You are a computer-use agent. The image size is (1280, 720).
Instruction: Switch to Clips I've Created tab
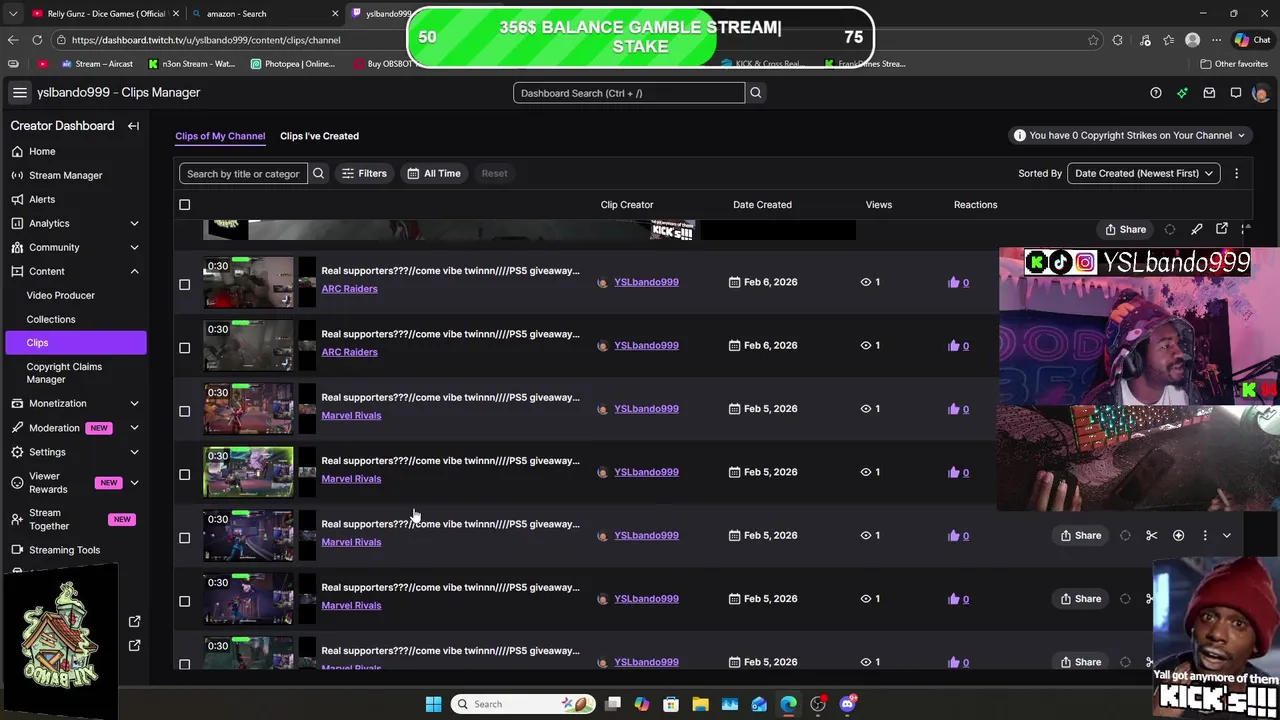pyautogui.click(x=319, y=136)
